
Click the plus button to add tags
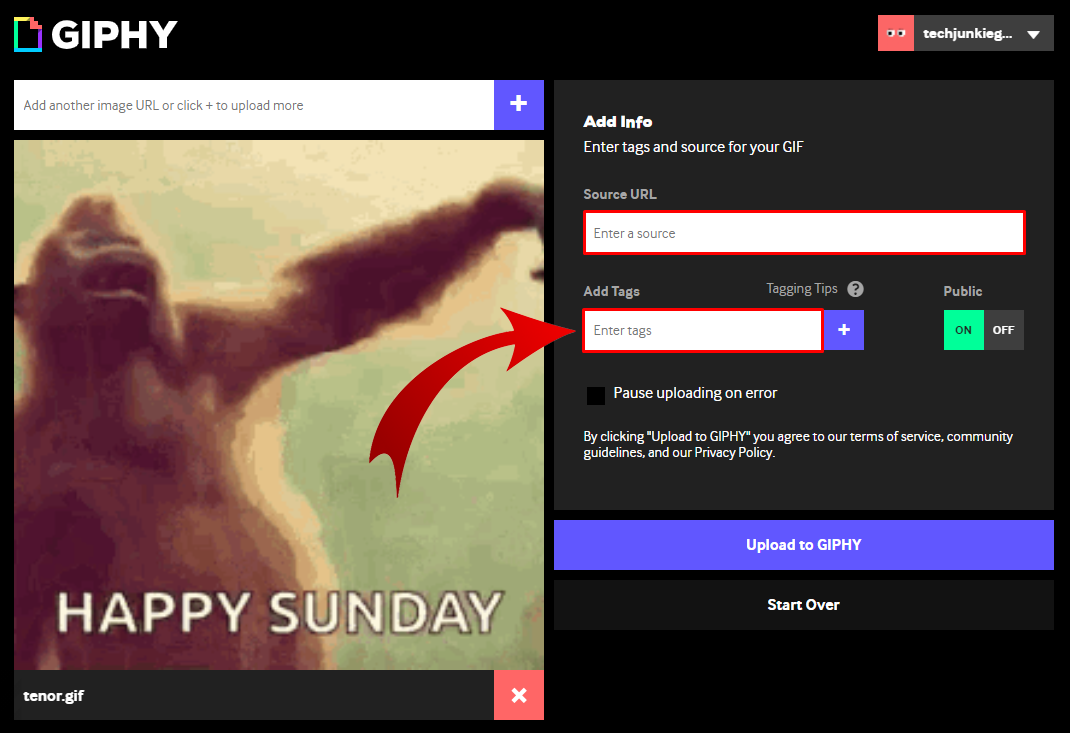[844, 330]
